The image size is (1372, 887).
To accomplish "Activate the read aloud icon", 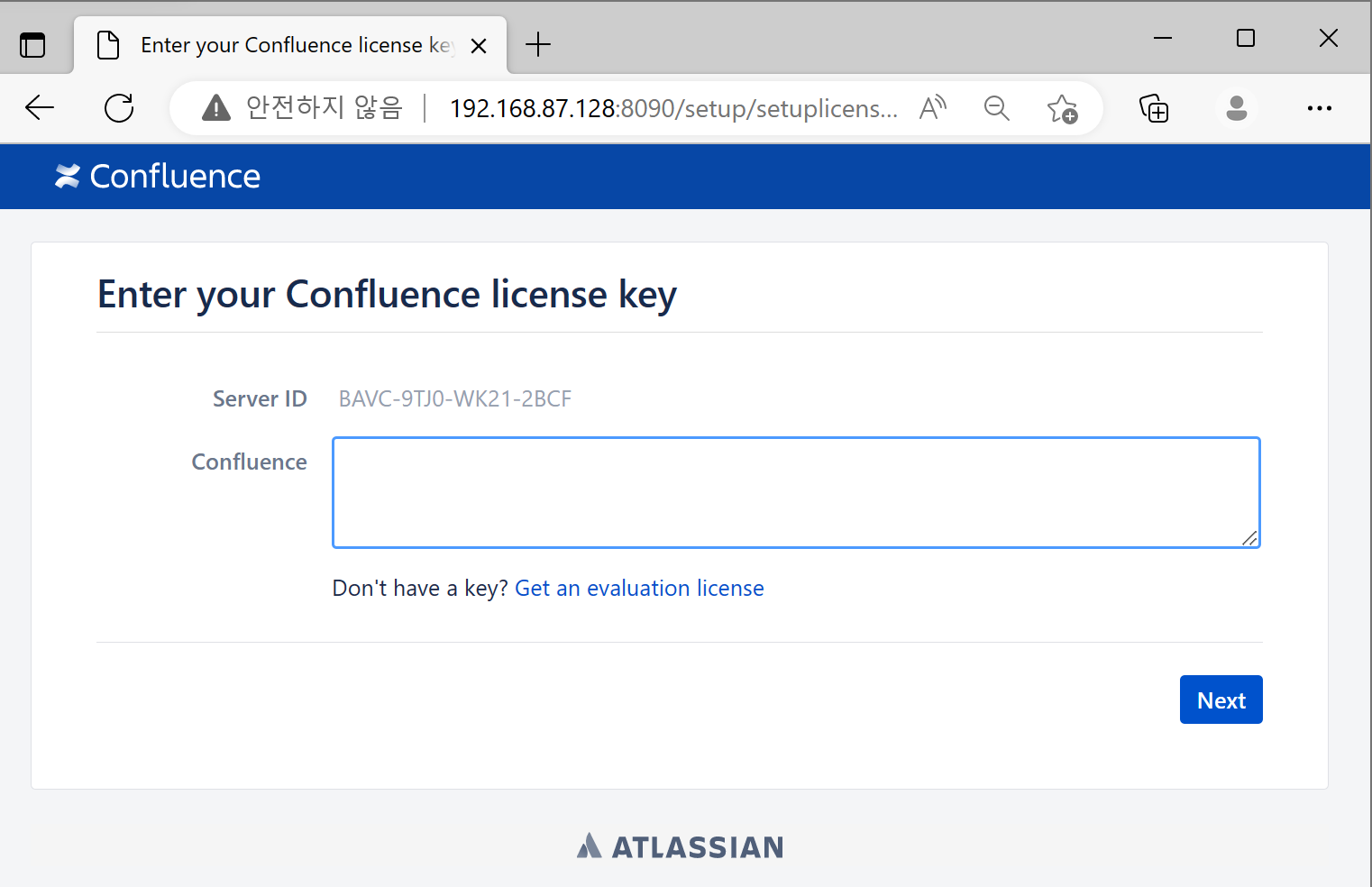I will pos(933,108).
